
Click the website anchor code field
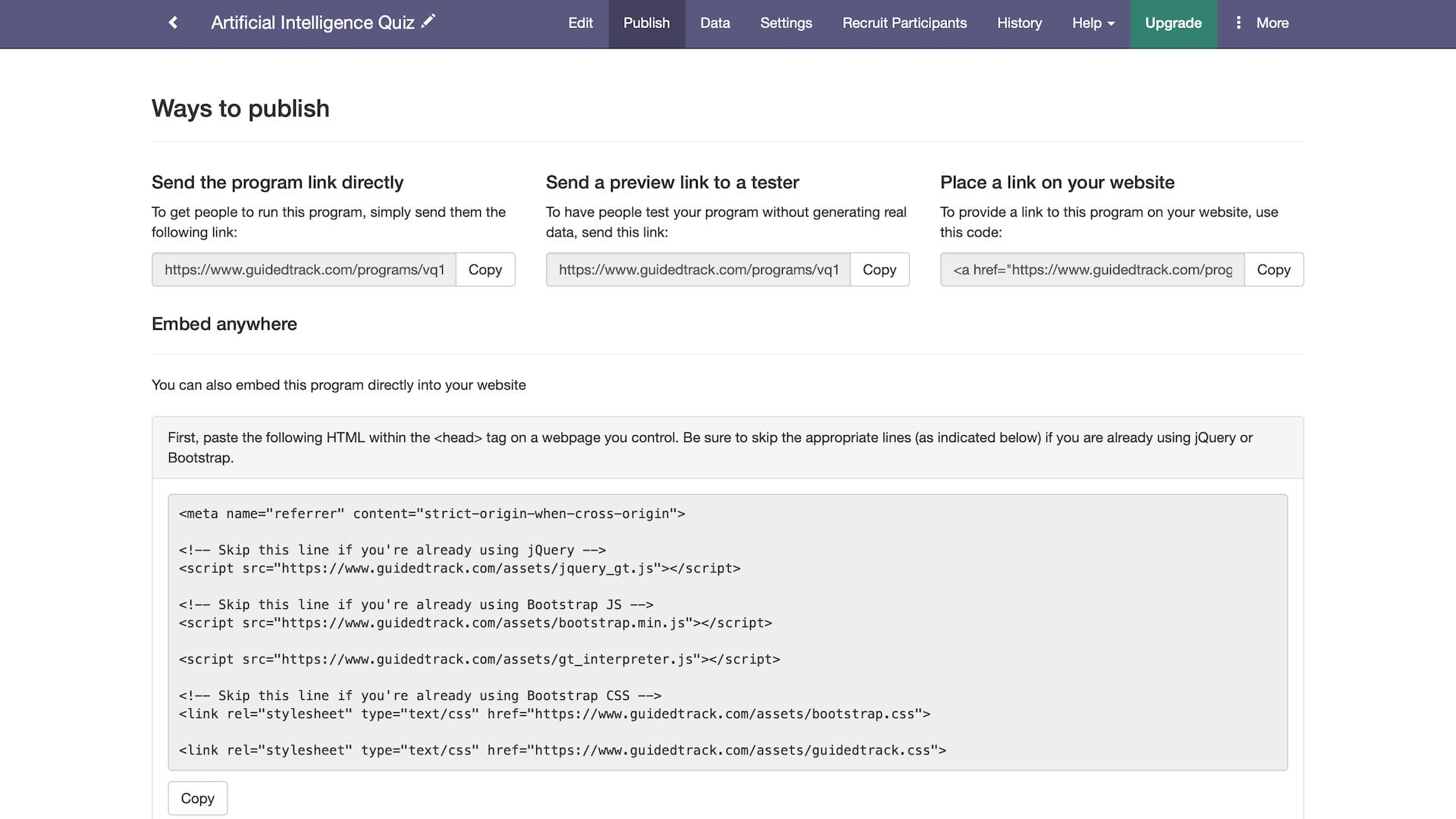[x=1092, y=269]
